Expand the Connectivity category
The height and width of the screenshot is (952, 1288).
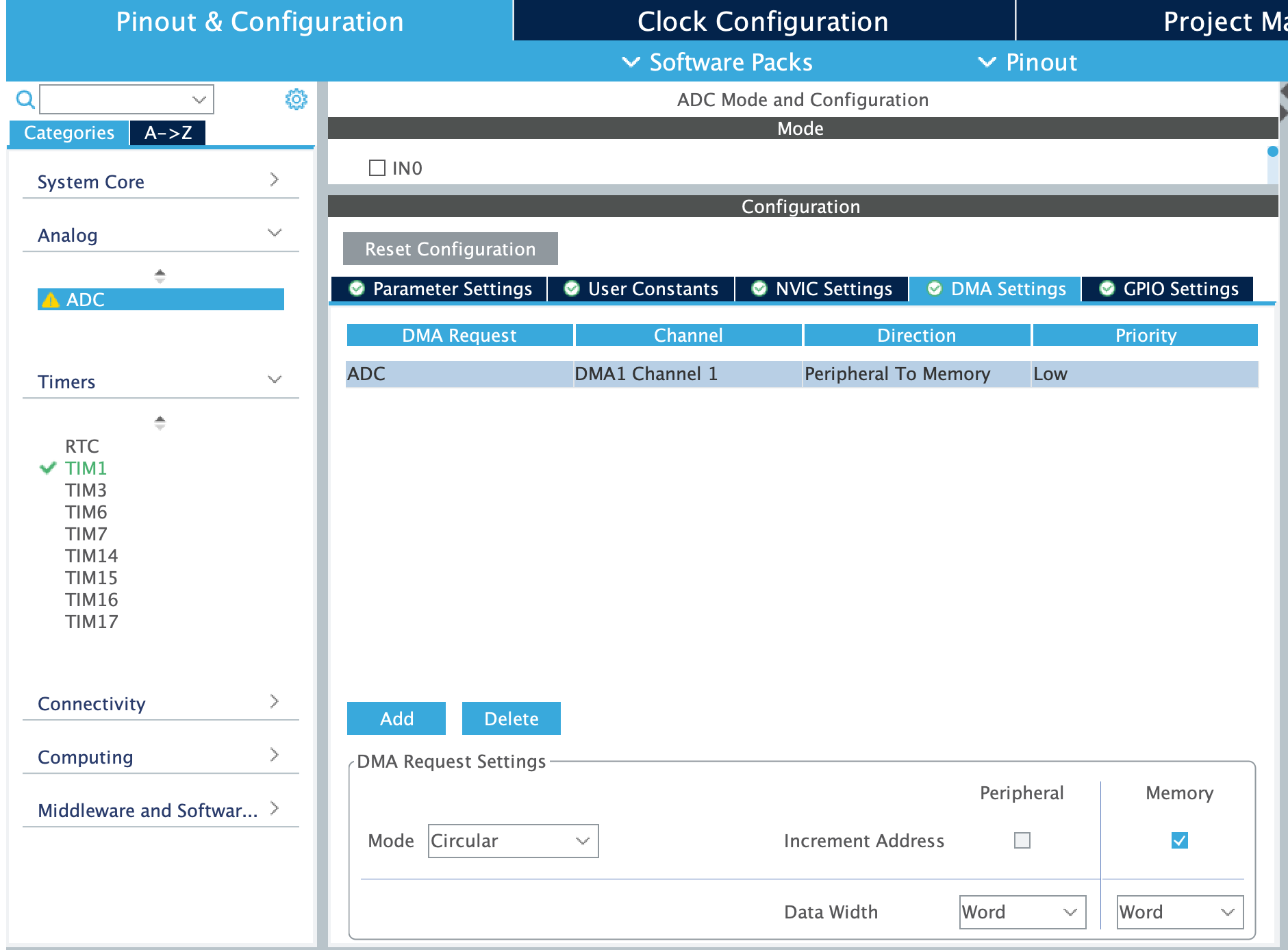pyautogui.click(x=275, y=701)
